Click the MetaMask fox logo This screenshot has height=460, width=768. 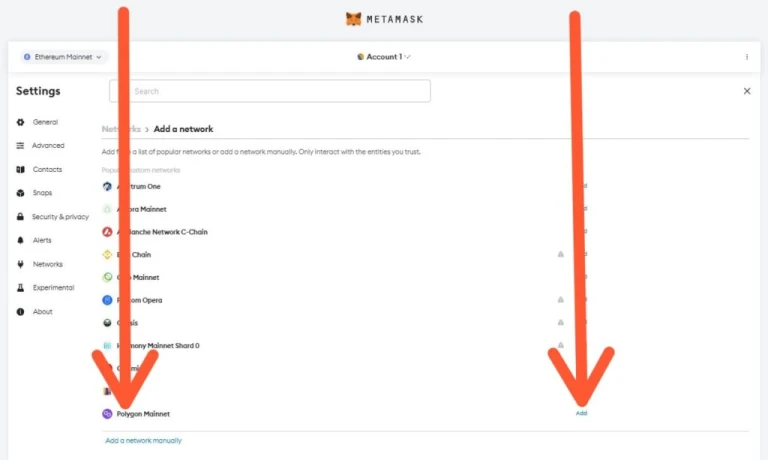pos(353,19)
